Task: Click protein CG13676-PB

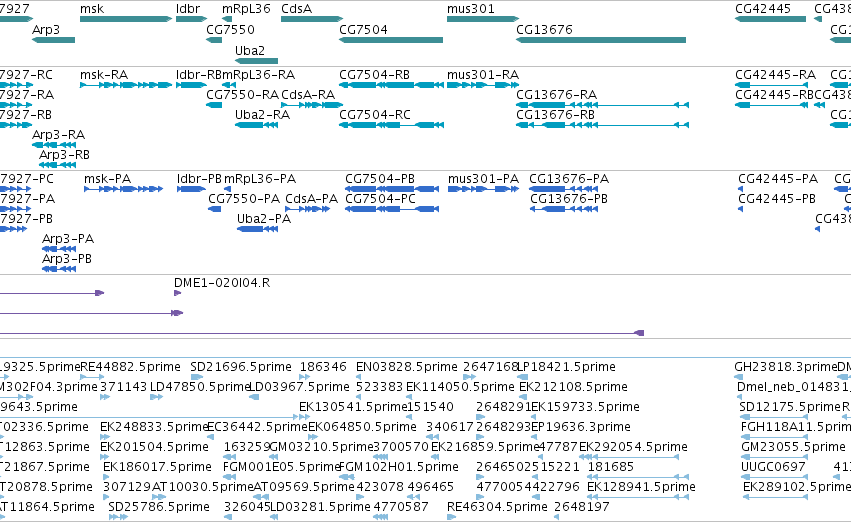Action: (569, 199)
